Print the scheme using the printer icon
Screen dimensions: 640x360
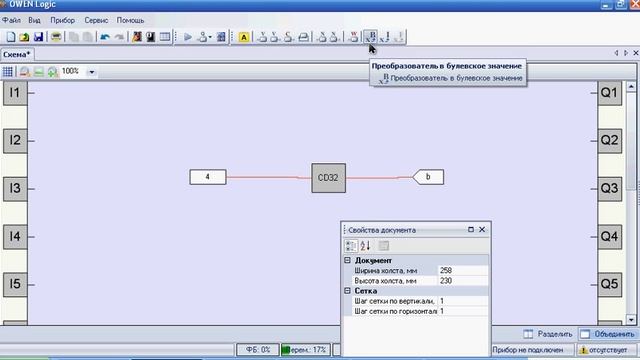click(x=56, y=37)
